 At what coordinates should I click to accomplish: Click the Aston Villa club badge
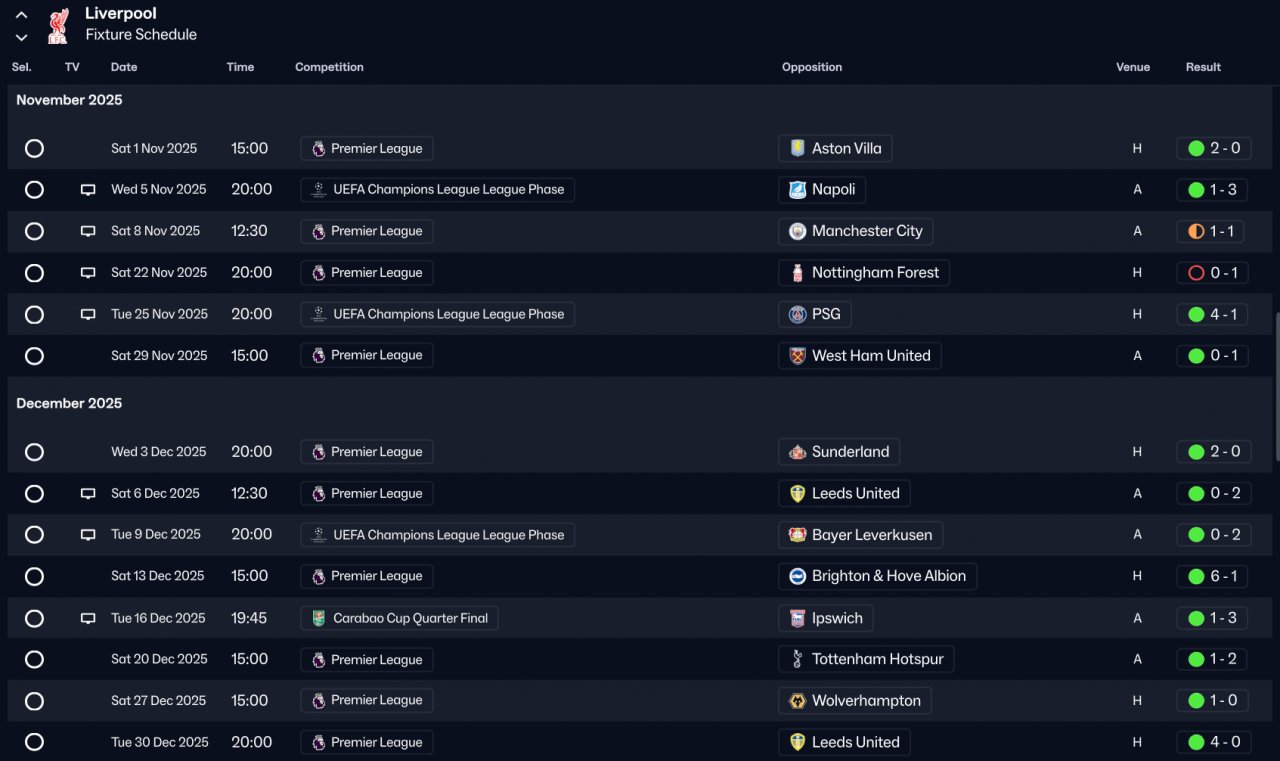[797, 149]
